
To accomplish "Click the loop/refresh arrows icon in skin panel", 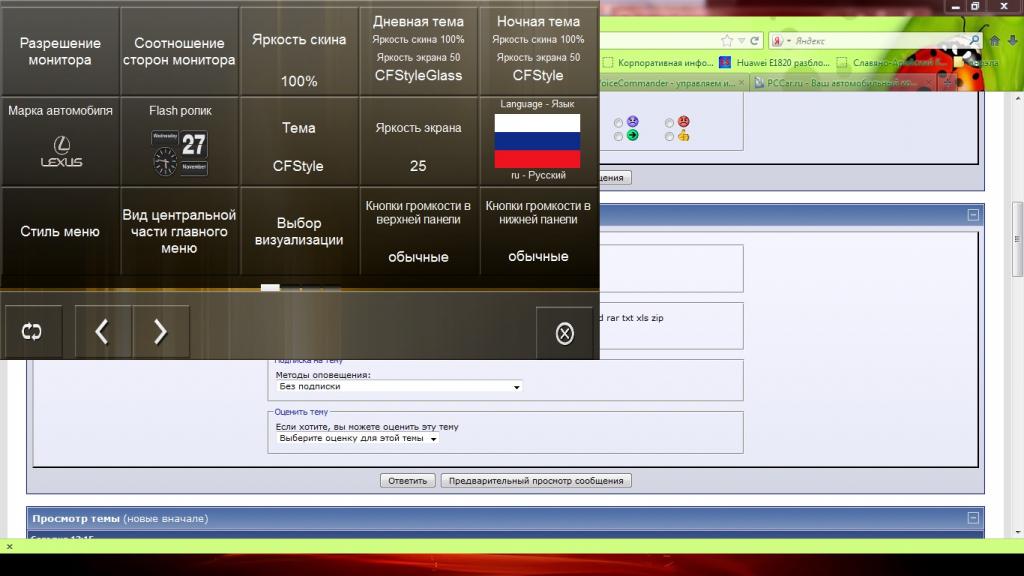I will tap(32, 332).
